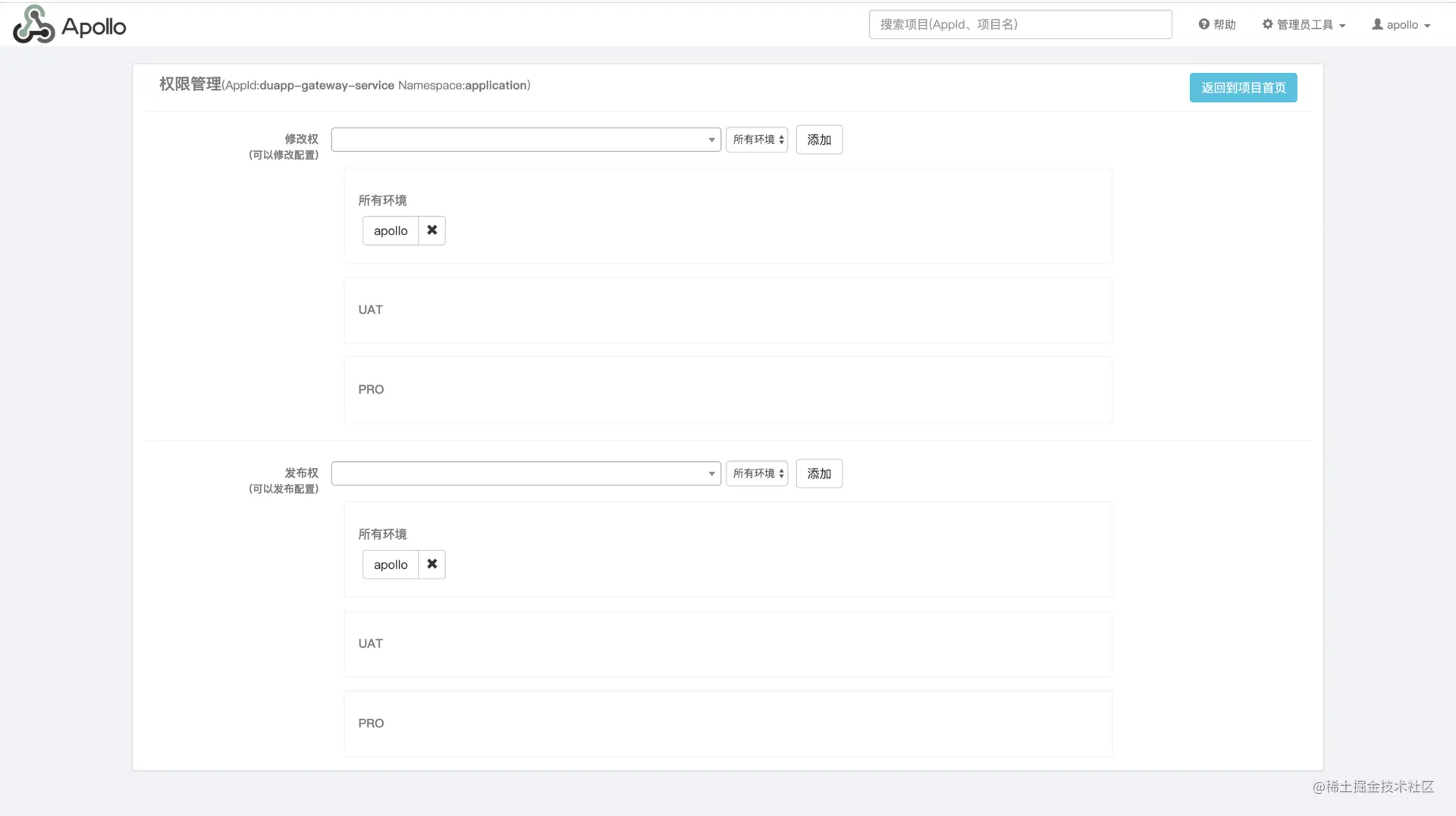Click the Apollo brand text link
Image resolution: width=1456 pixels, height=816 pixels.
coord(94,27)
